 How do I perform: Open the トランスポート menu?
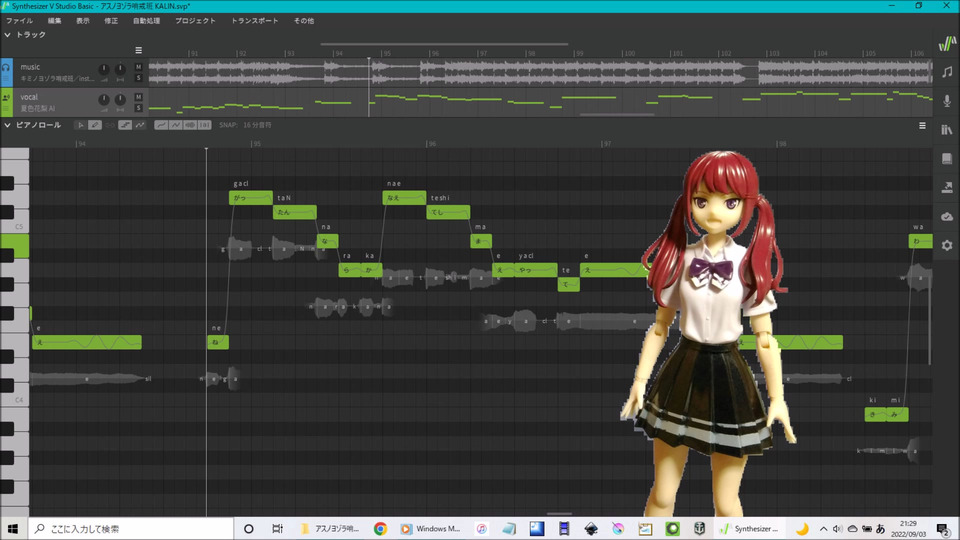254,21
